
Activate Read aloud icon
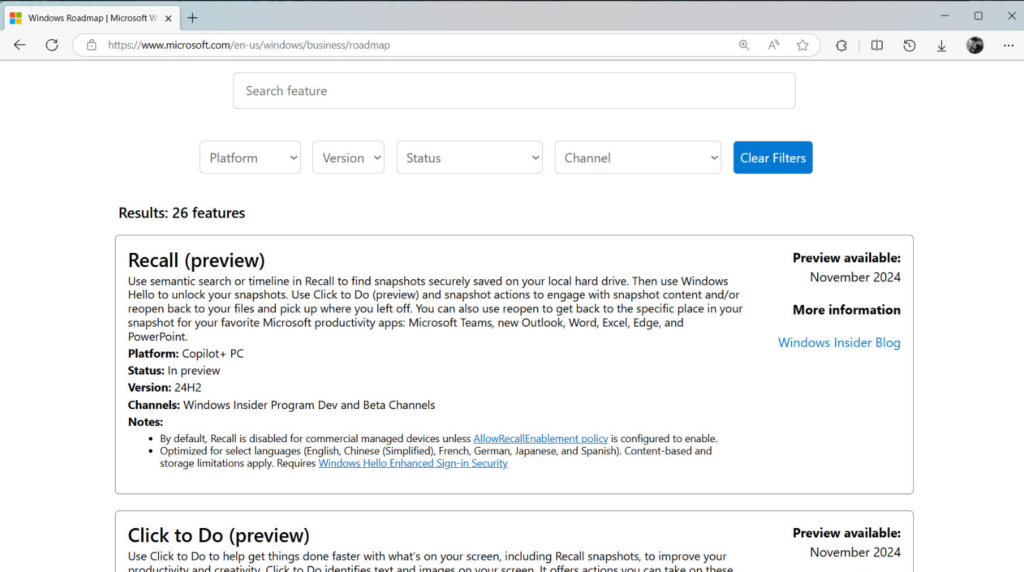(773, 45)
